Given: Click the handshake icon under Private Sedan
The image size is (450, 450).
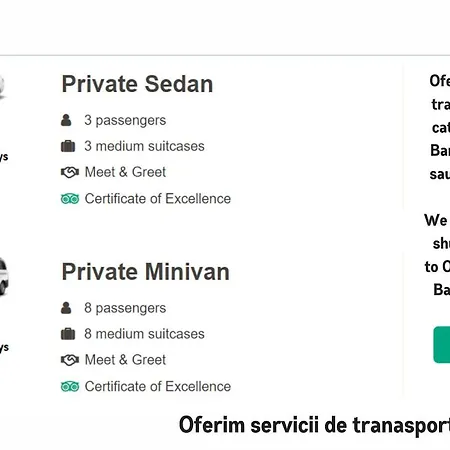Looking at the screenshot, I should click(x=70, y=172).
